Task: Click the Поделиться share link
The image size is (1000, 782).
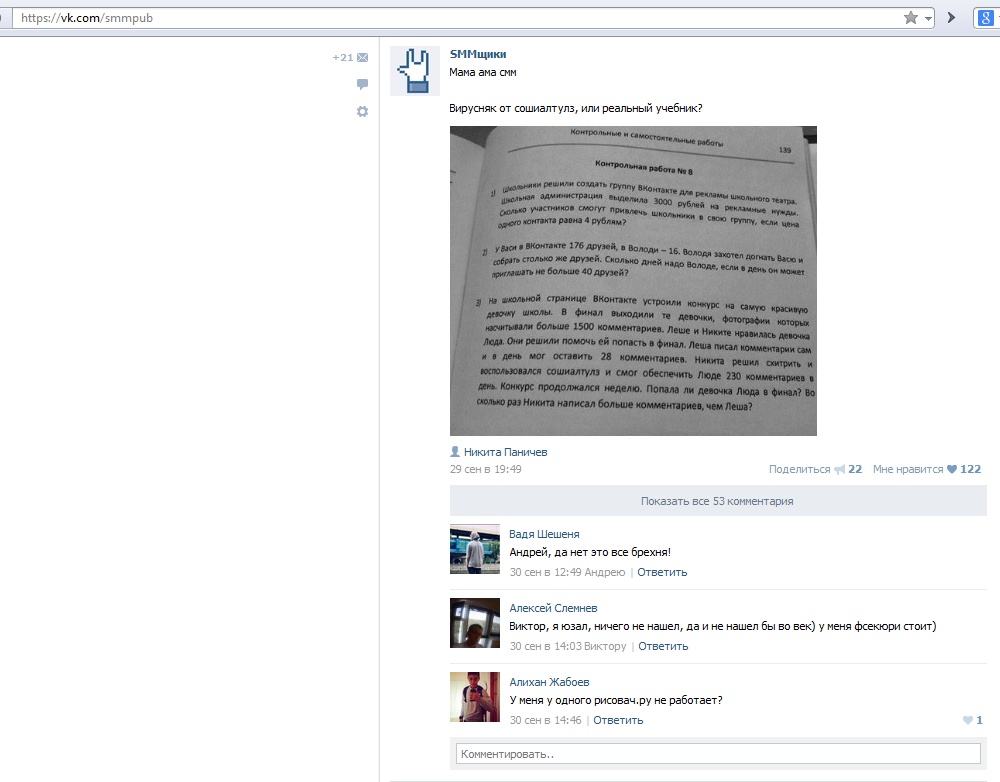Action: click(x=799, y=469)
